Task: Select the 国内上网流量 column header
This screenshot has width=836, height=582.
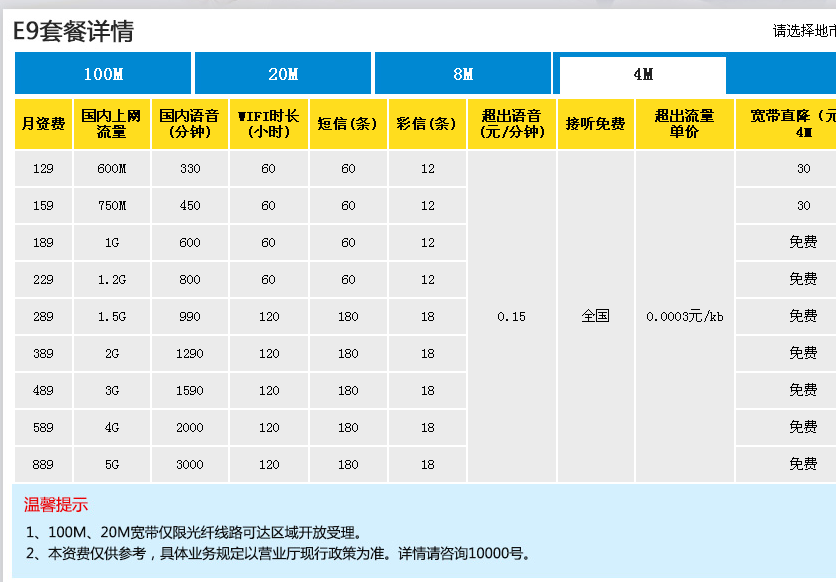Action: tap(111, 124)
